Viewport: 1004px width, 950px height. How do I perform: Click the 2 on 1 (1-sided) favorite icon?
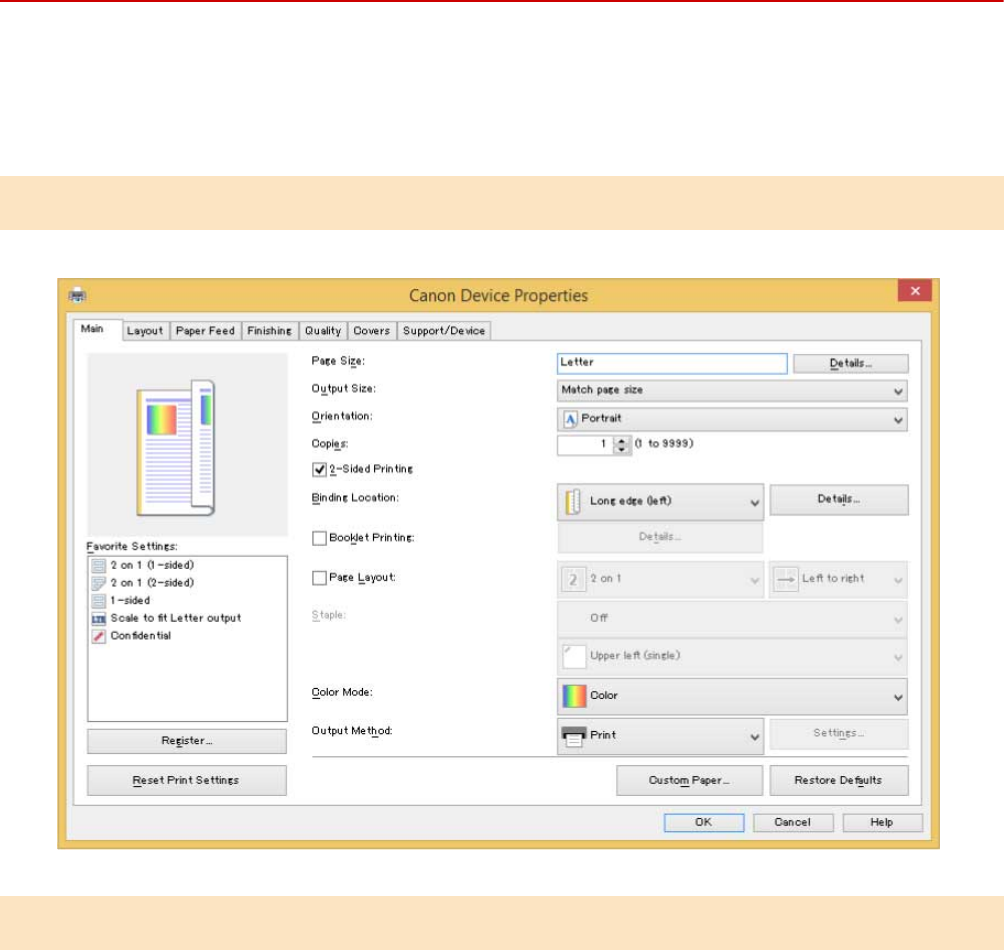99,565
